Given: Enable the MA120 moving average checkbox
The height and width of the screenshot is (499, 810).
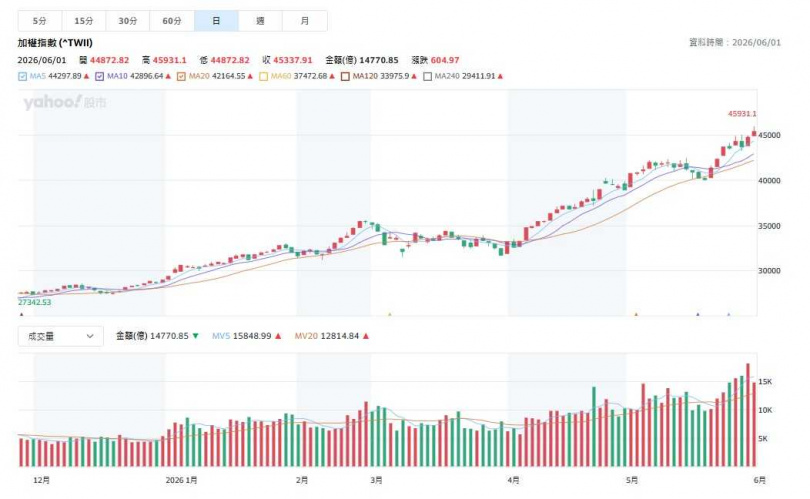Looking at the screenshot, I should point(346,76).
